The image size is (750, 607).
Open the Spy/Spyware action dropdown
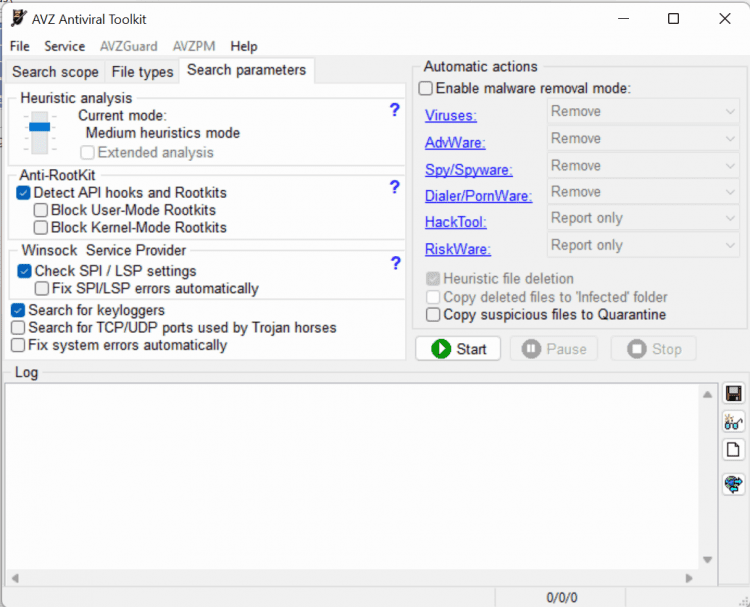point(643,166)
